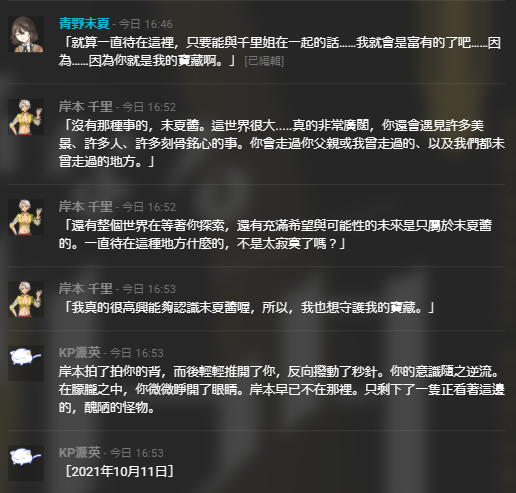Click 岸本 千里's avatar on first 16:52 message
Screen dimensions: 516x493
coord(26,117)
